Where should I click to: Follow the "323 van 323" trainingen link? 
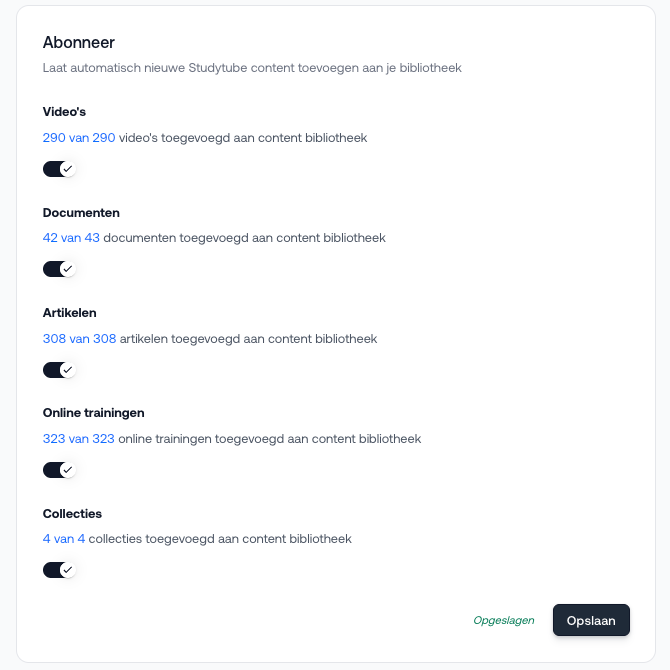pyautogui.click(x=79, y=439)
